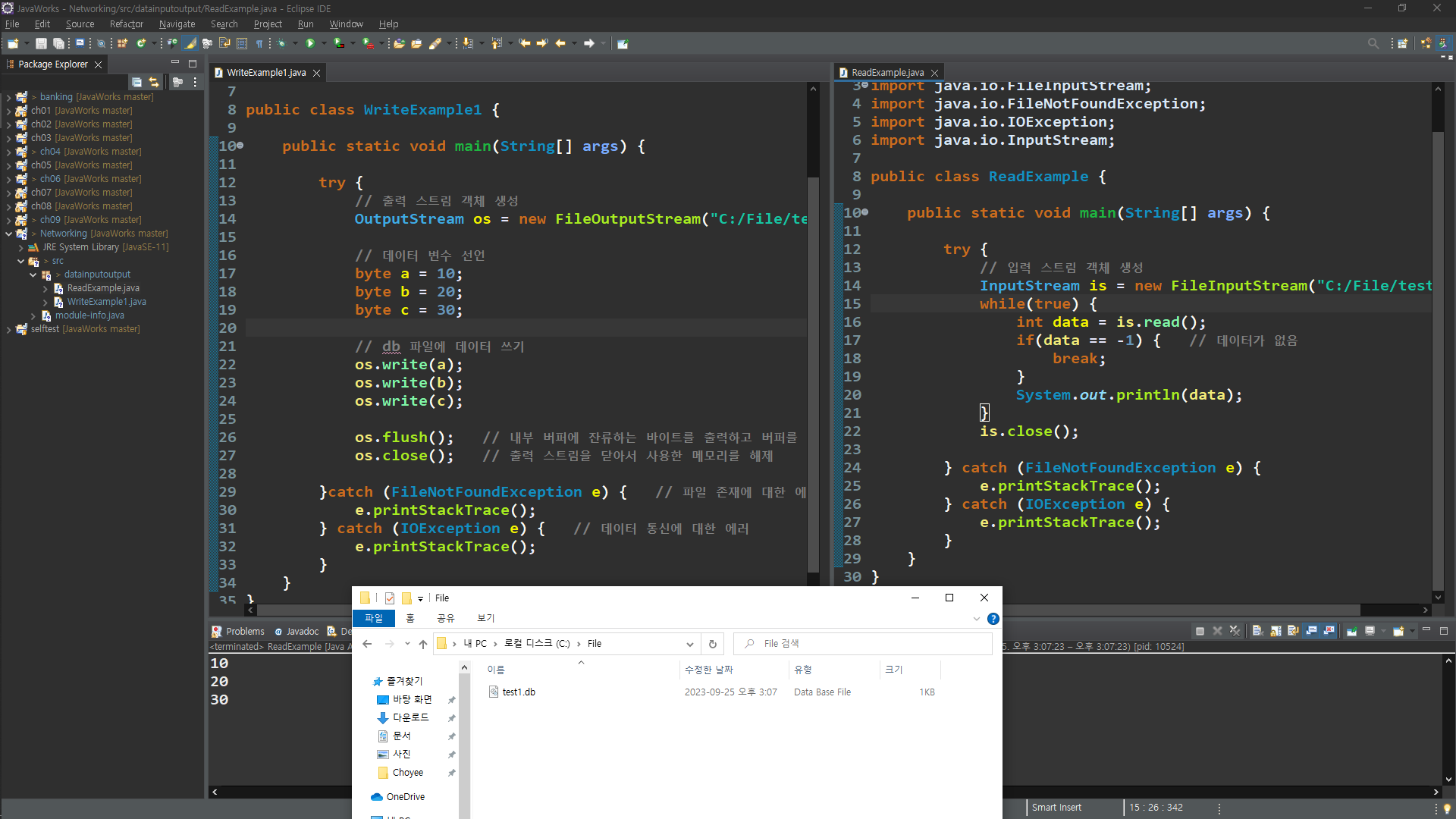
Task: Click the Save All toolbar icon
Action: click(x=58, y=43)
